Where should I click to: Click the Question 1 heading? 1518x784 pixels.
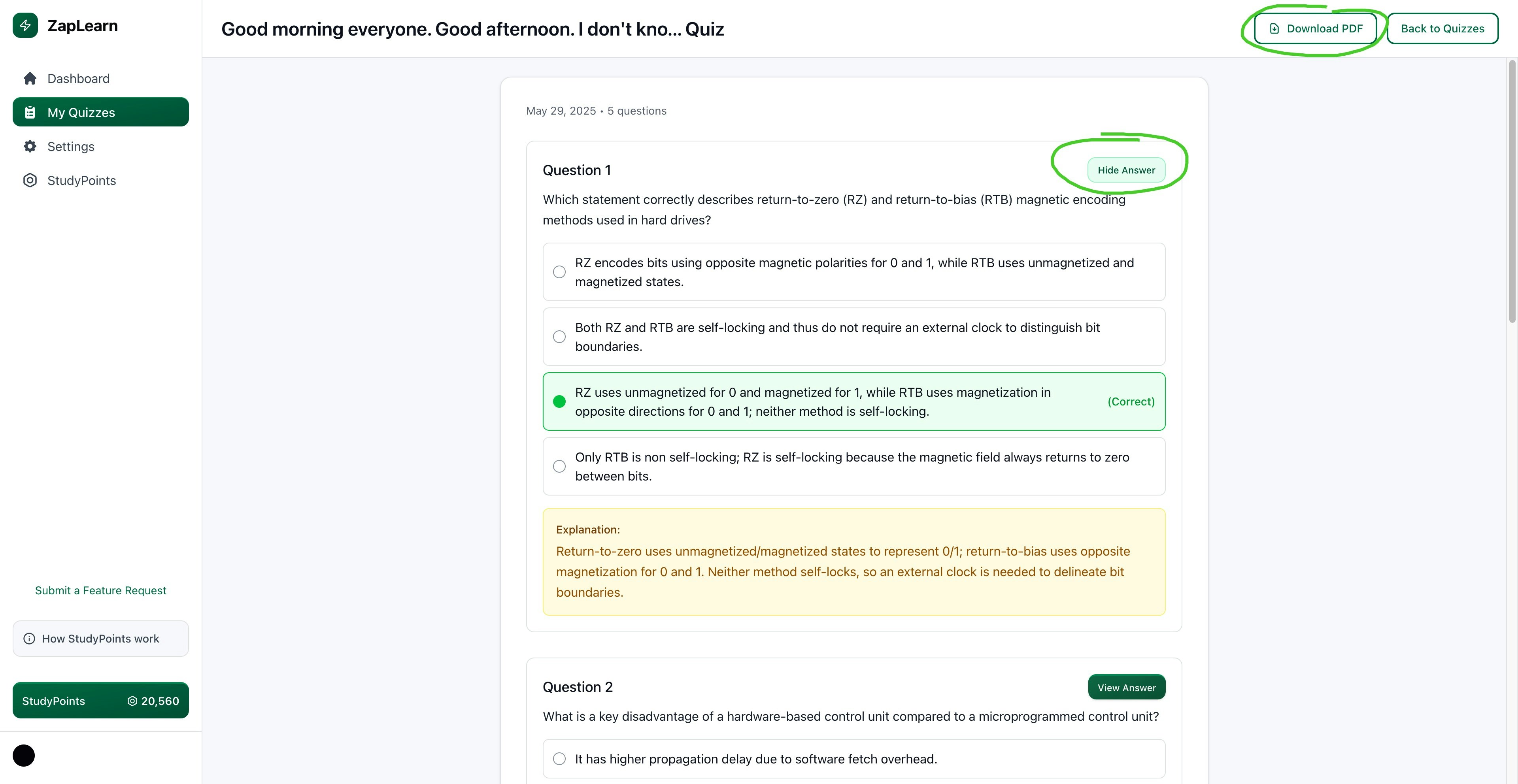click(577, 170)
